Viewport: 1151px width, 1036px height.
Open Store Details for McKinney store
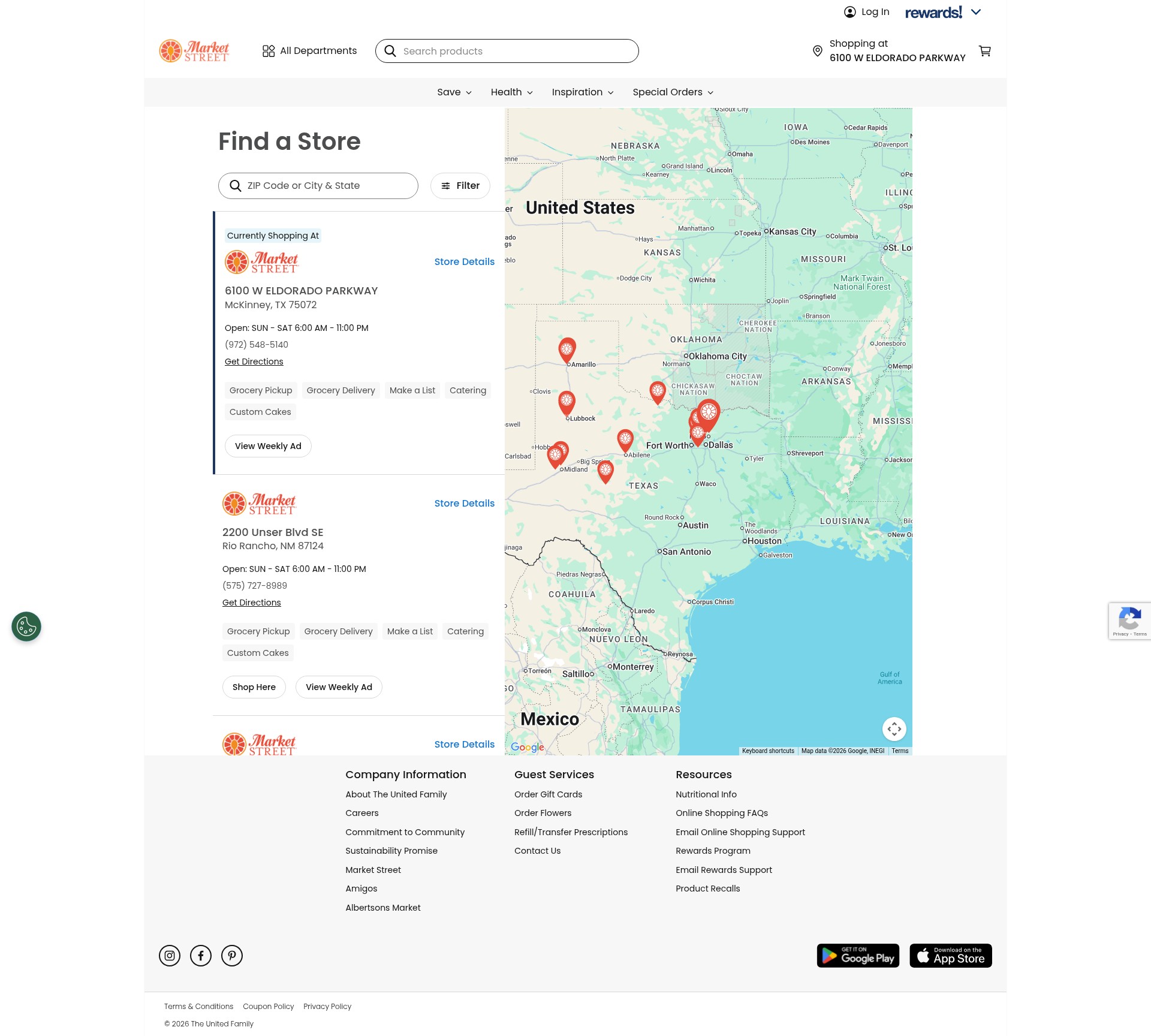(465, 262)
